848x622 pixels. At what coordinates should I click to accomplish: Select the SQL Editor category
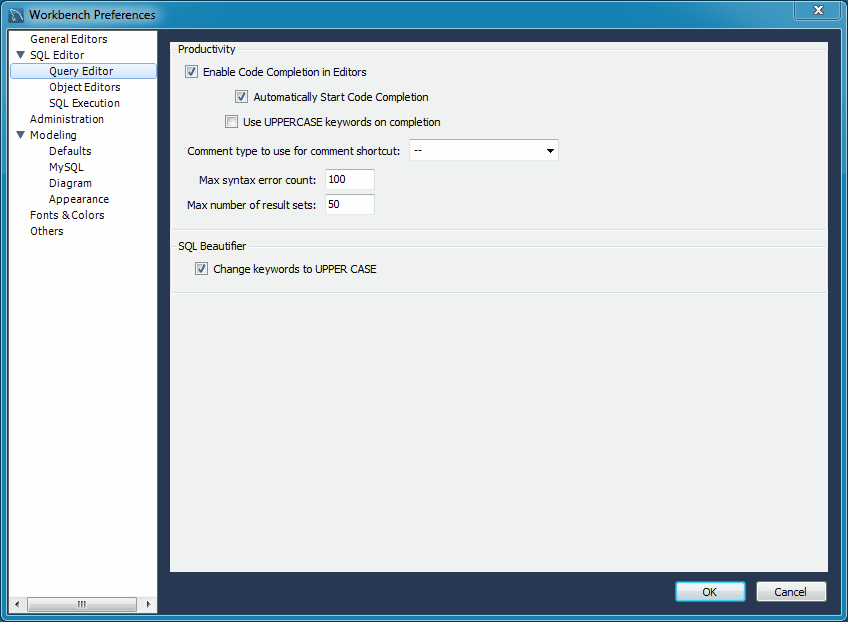pyautogui.click(x=57, y=55)
